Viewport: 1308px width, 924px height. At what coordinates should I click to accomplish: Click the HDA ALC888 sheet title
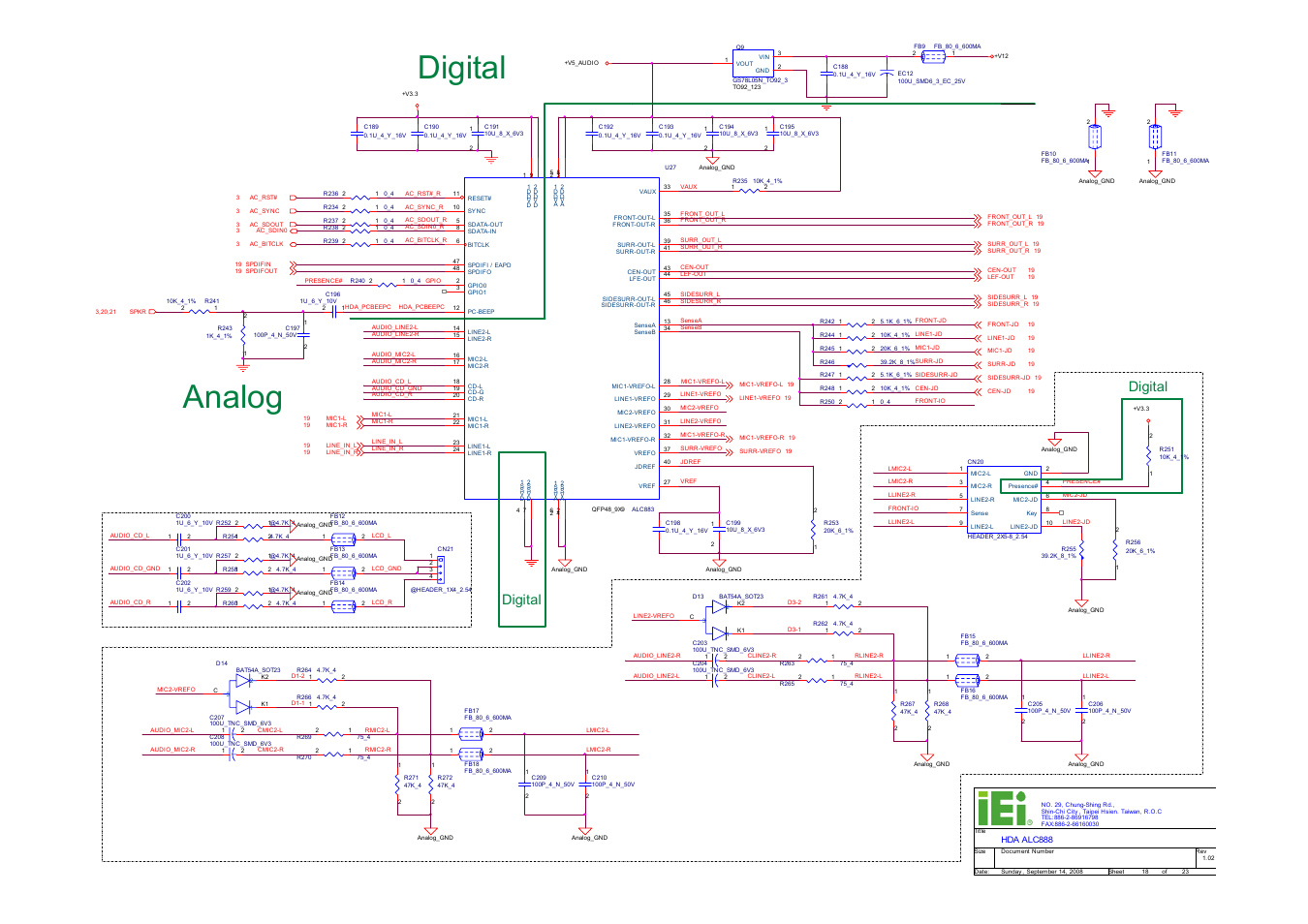(x=1027, y=840)
